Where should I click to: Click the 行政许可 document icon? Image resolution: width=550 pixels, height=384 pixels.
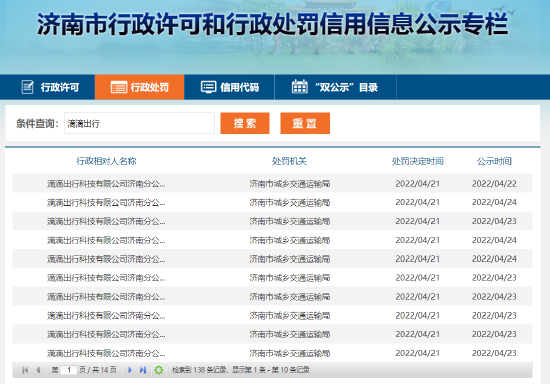click(28, 87)
